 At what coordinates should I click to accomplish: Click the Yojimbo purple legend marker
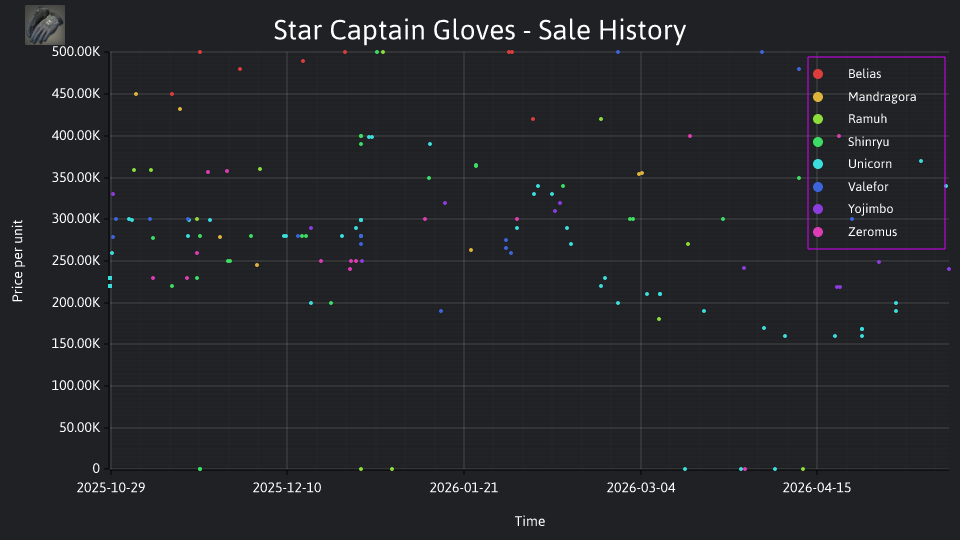click(818, 209)
